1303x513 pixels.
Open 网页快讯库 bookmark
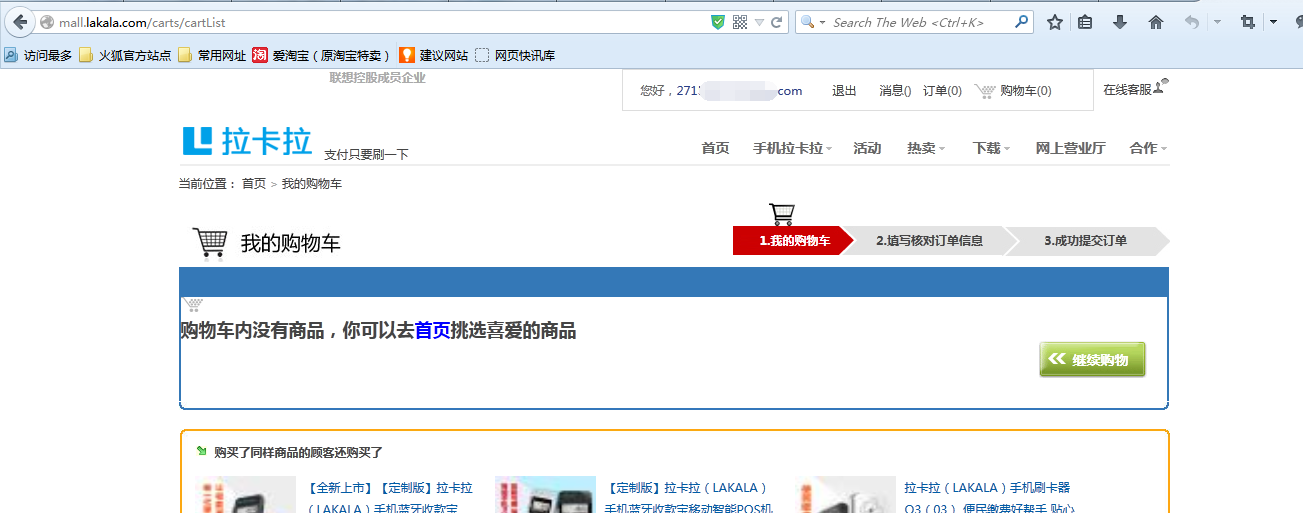(515, 55)
